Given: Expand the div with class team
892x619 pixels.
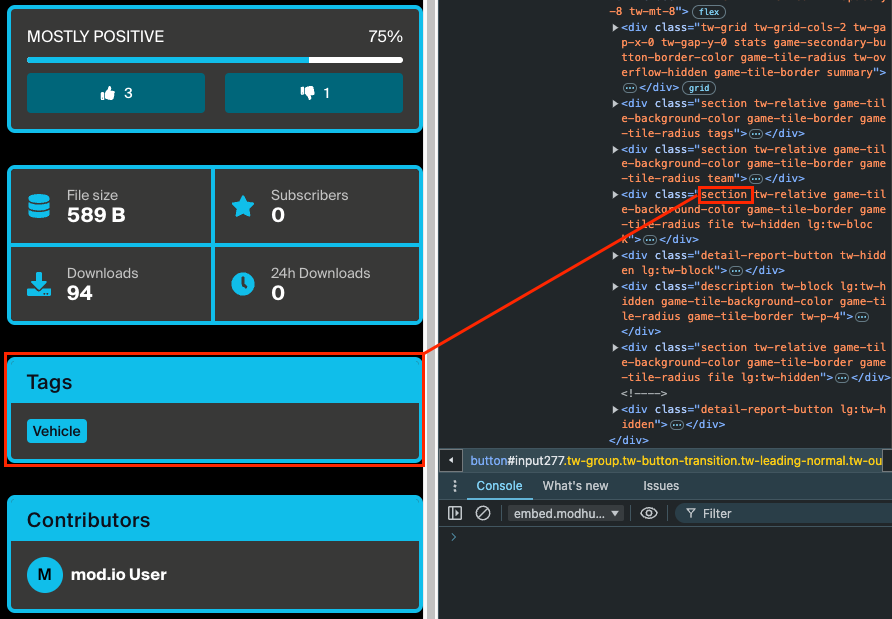Looking at the screenshot, I should click(615, 149).
